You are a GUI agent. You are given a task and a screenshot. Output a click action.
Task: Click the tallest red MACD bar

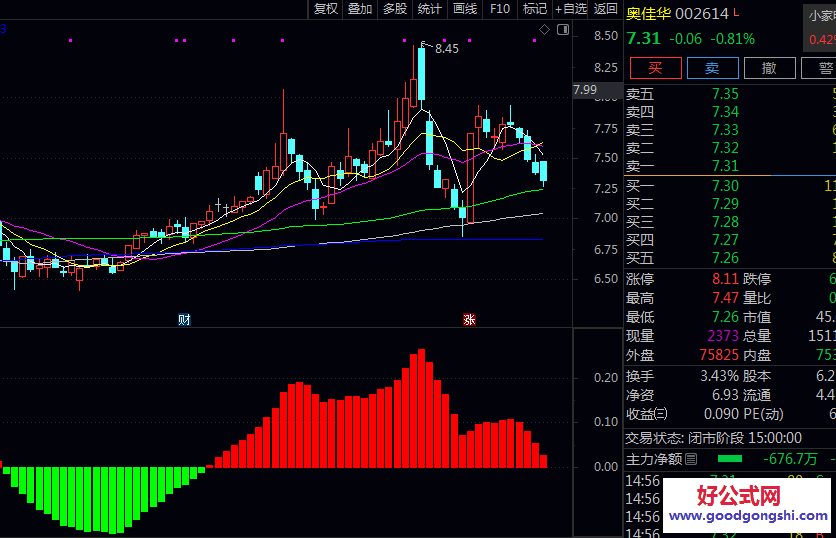[x=422, y=408]
